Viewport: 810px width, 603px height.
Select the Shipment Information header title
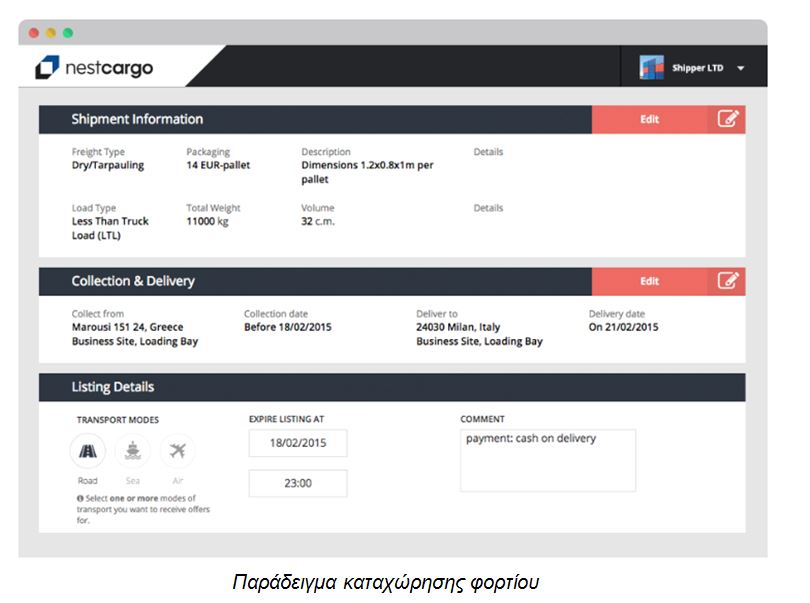137,119
